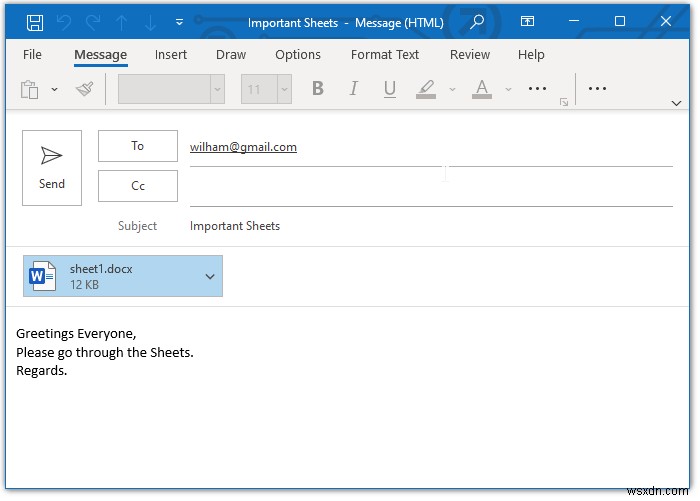Click the To button
The width and height of the screenshot is (700, 501).
pyautogui.click(x=138, y=146)
